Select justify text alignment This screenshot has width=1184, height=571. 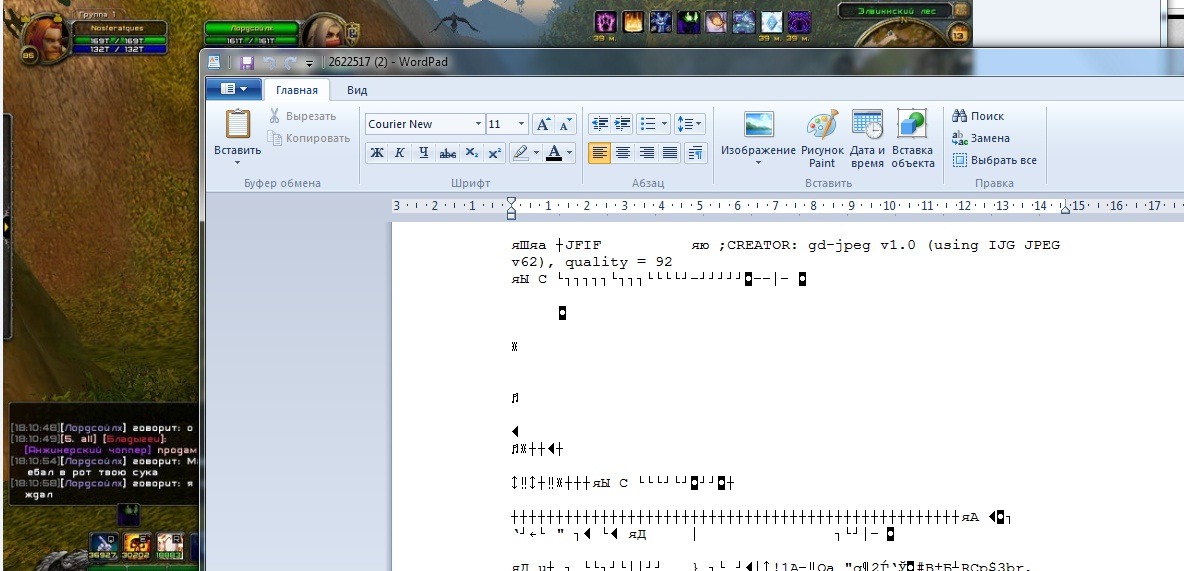670,153
